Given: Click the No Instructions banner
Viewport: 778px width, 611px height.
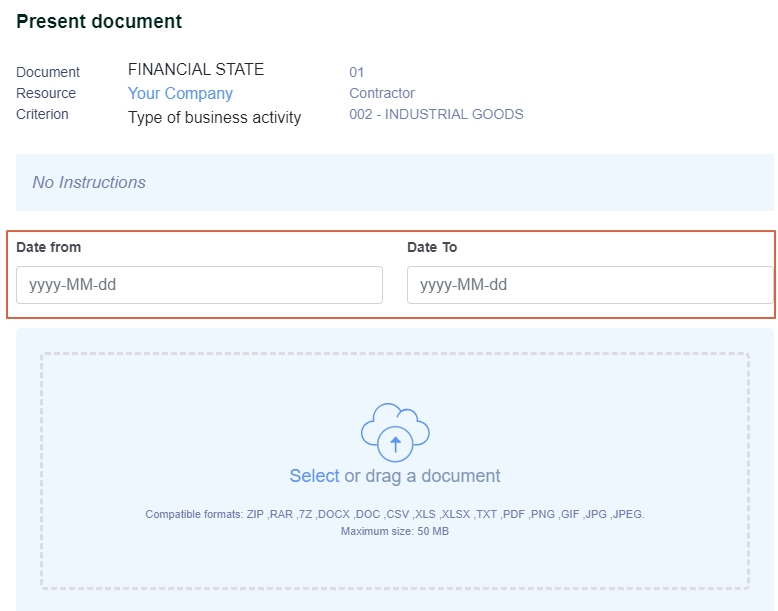Looking at the screenshot, I should 395,182.
